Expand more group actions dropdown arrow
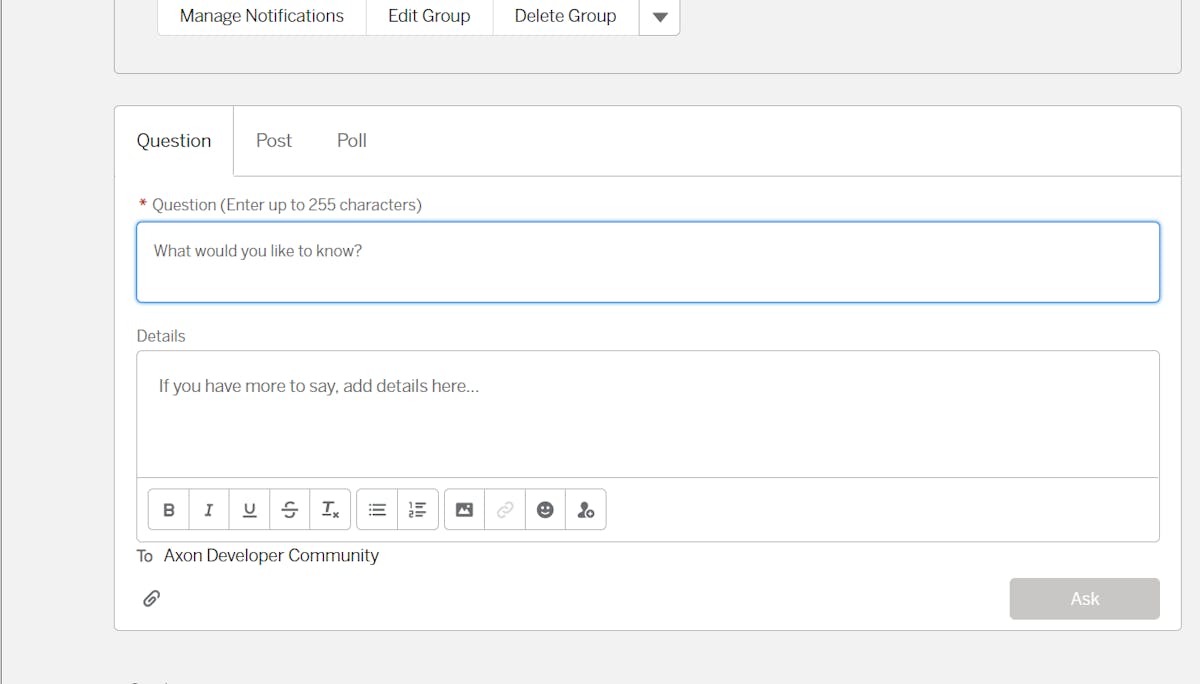Screen dimensions: 1200x684 tap(660, 17)
